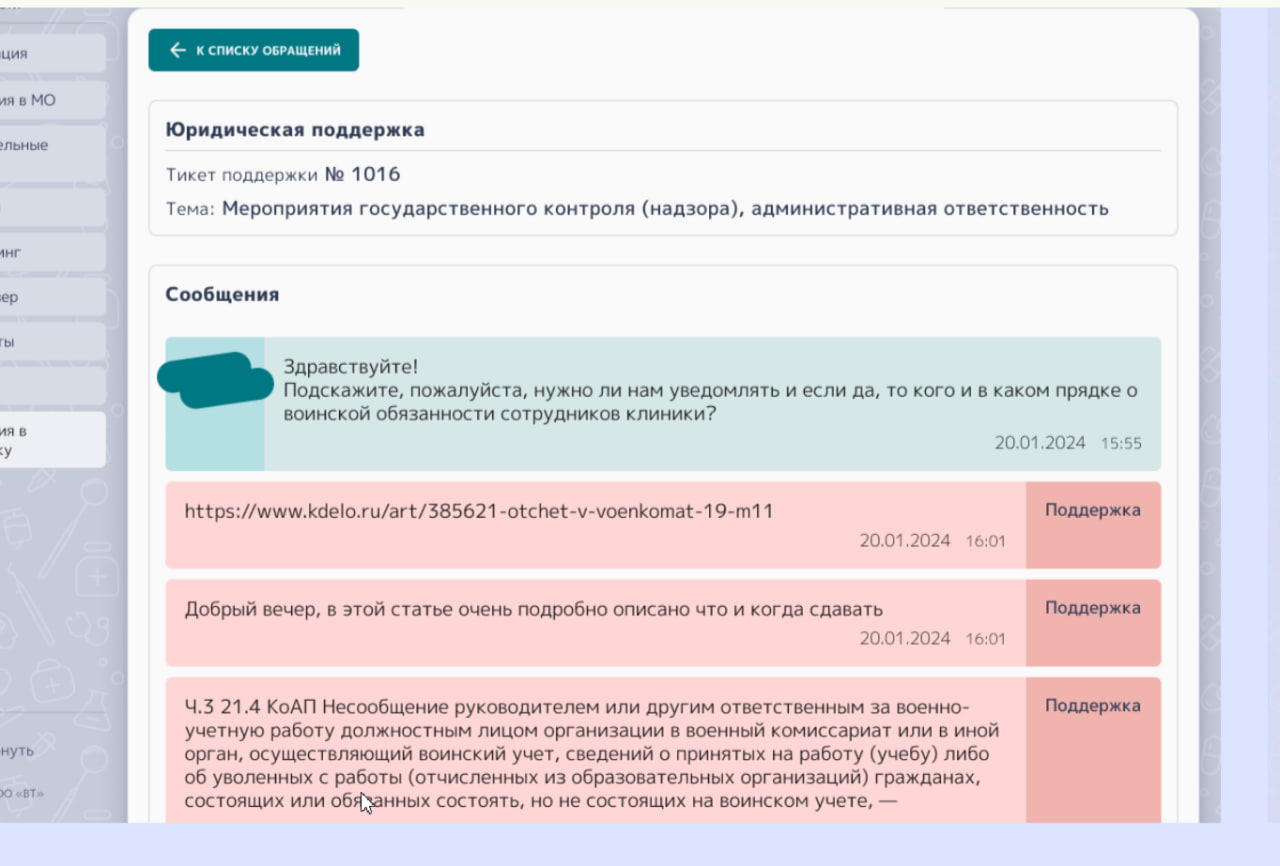Open the kdelo.ru article link
The width and height of the screenshot is (1280, 866).
point(479,511)
